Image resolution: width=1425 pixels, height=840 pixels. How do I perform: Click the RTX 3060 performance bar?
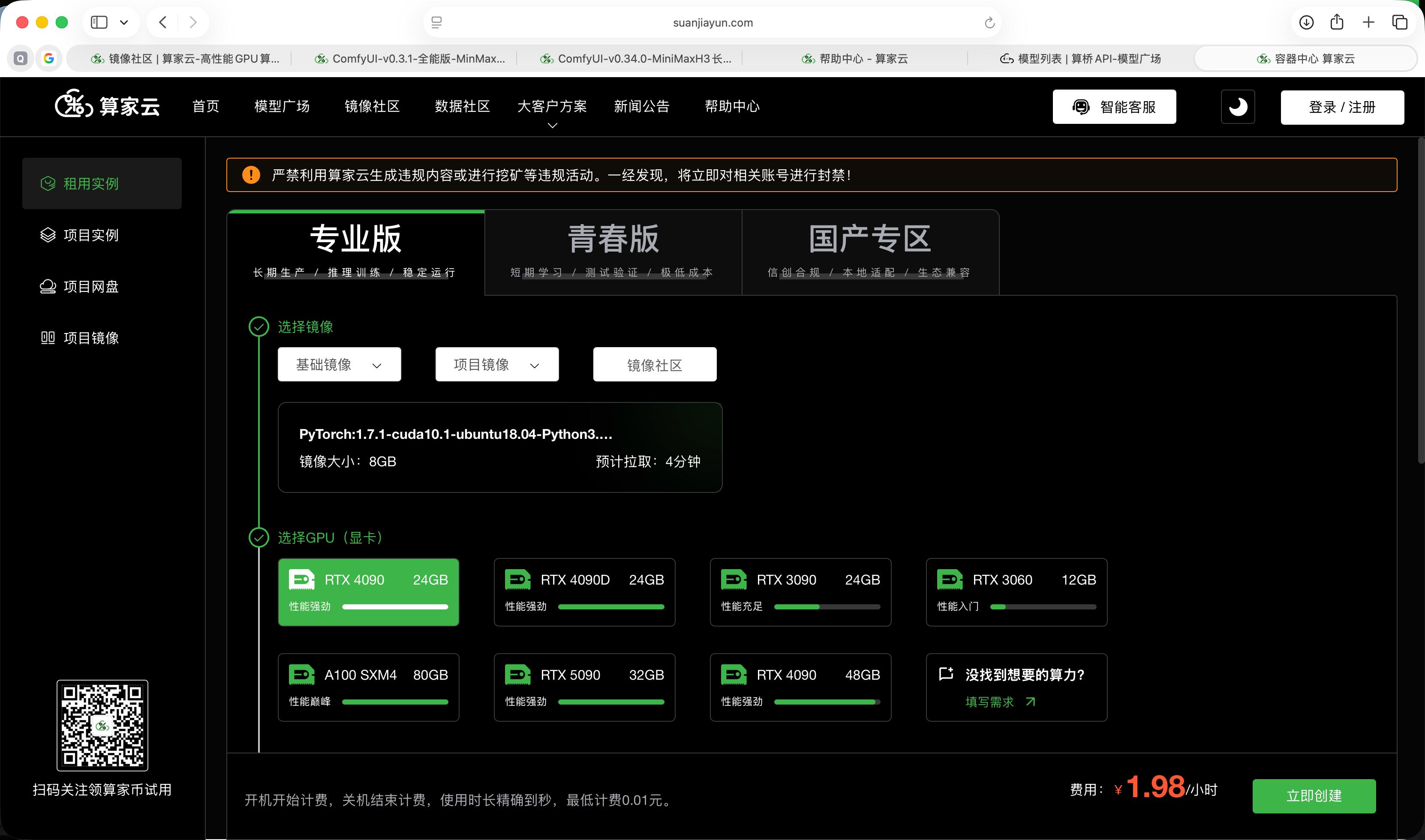pos(1043,607)
